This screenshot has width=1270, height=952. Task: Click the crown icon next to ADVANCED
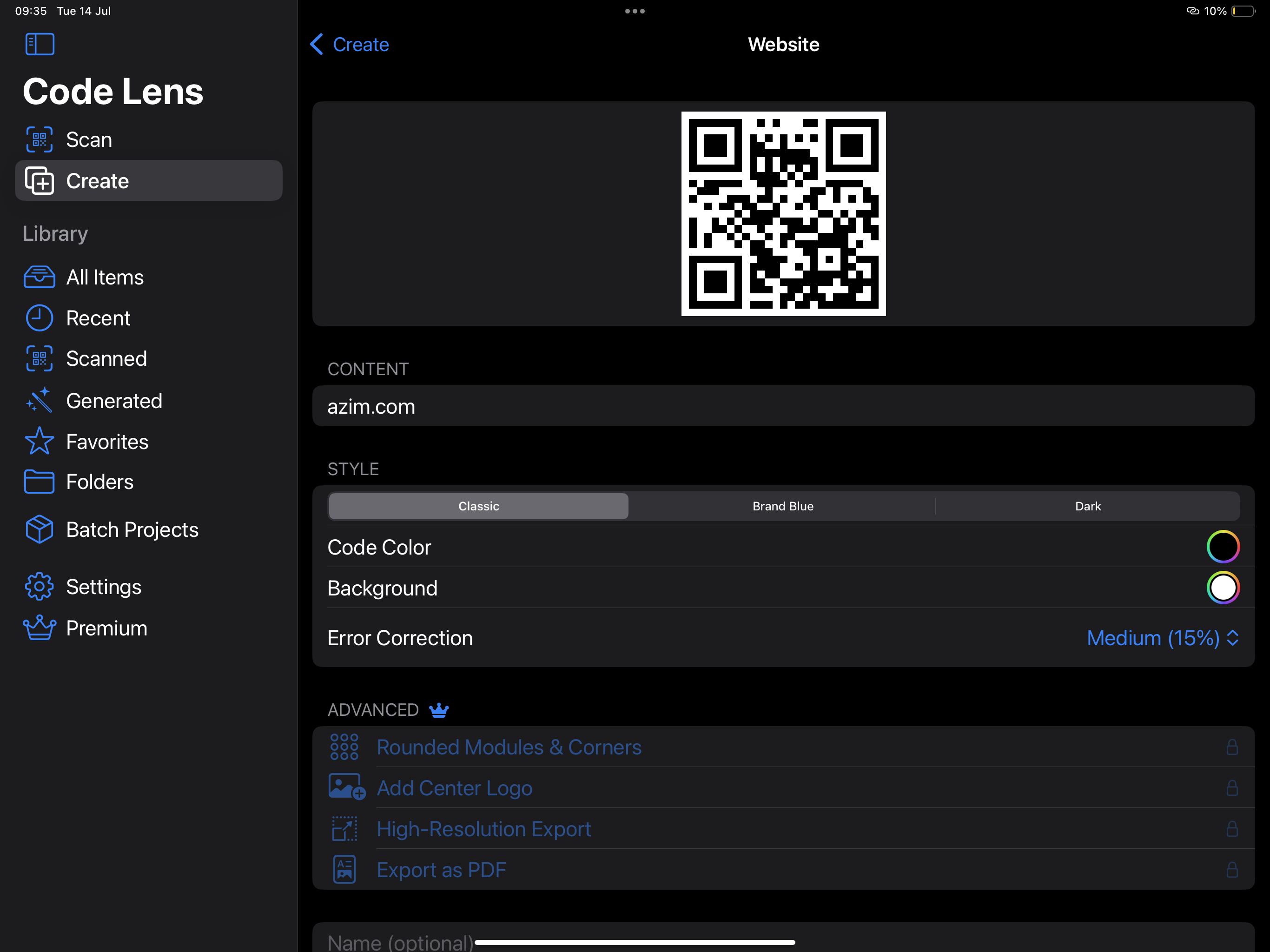coord(439,710)
